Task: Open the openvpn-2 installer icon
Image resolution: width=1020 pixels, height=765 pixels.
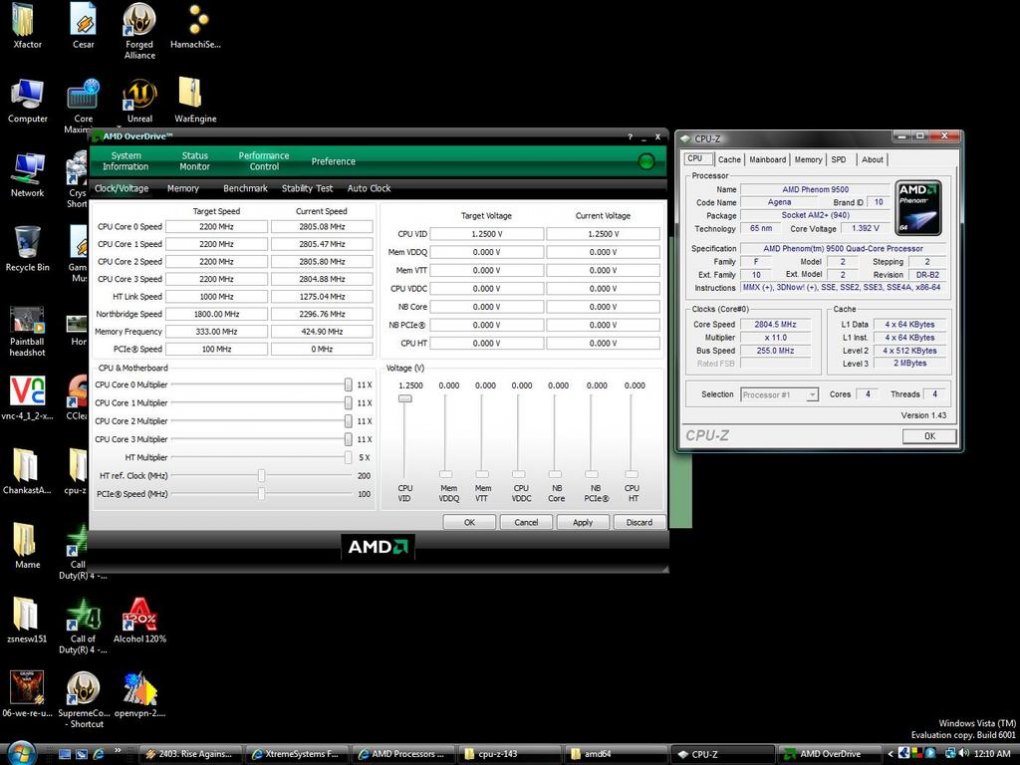Action: coord(139,694)
